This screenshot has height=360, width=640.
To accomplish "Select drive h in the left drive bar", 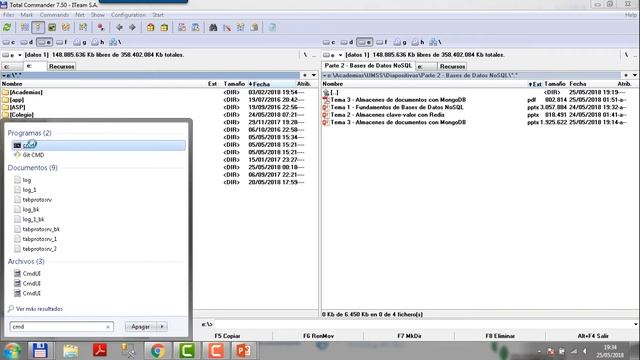I will coord(98,42).
